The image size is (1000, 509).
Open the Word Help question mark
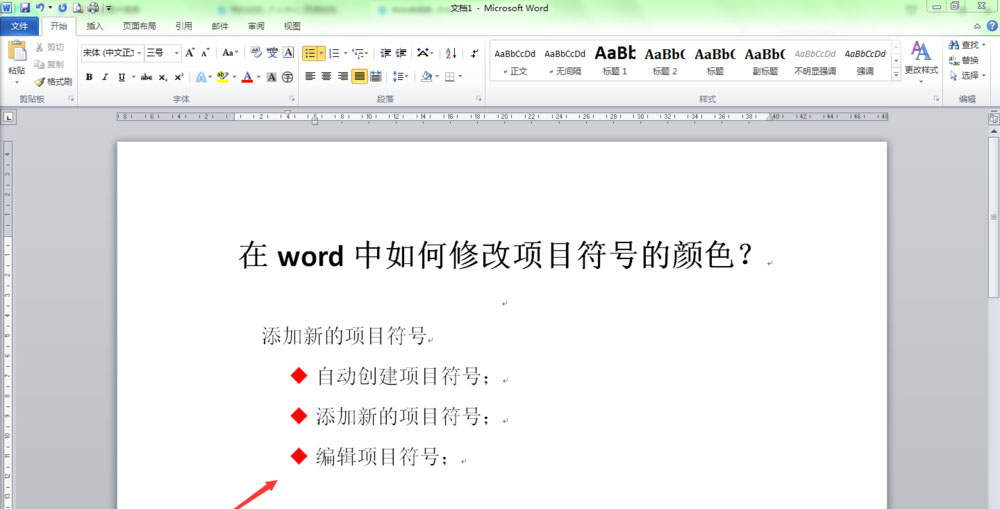[992, 26]
